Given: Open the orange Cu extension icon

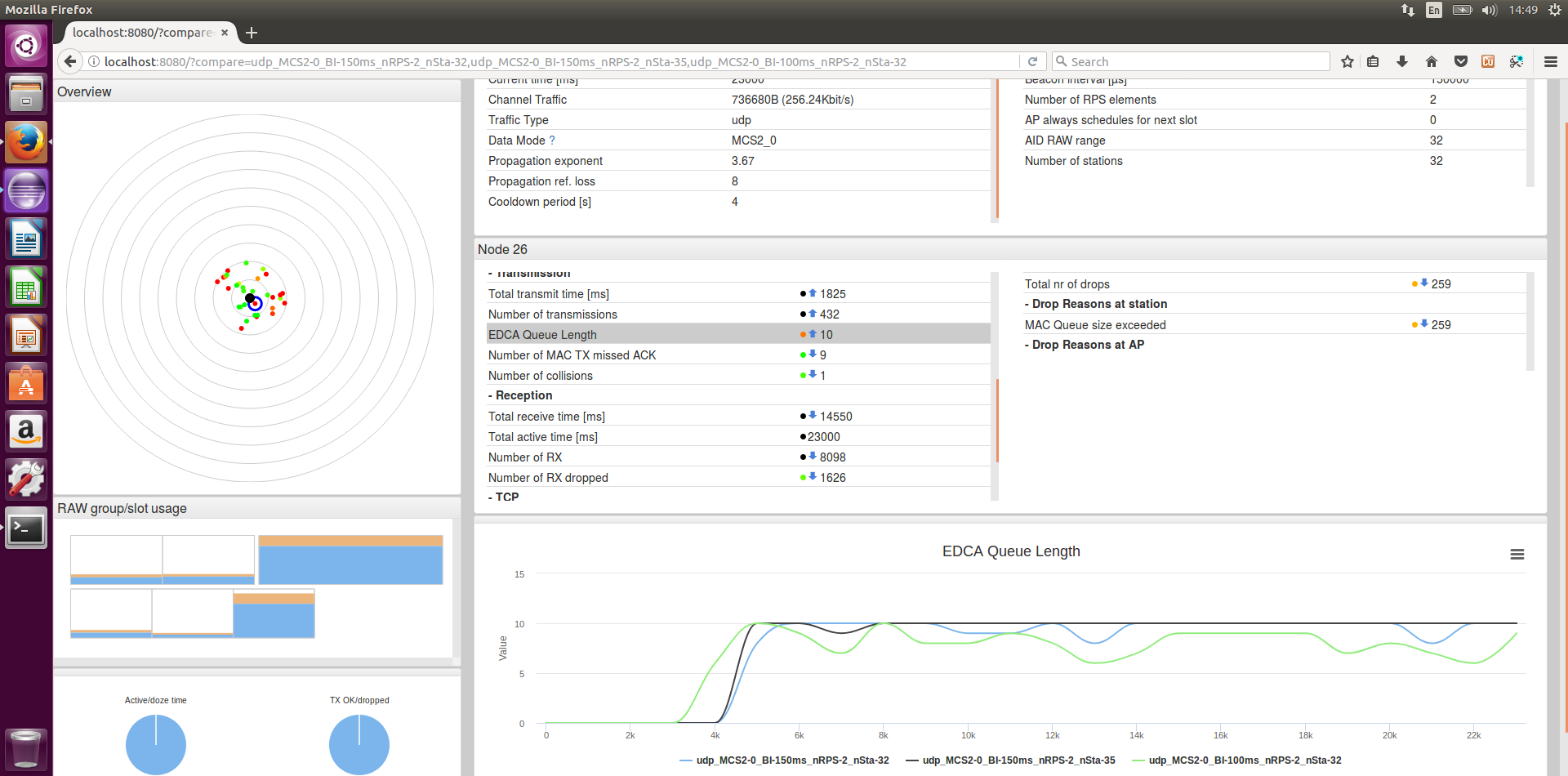Looking at the screenshot, I should click(1488, 61).
